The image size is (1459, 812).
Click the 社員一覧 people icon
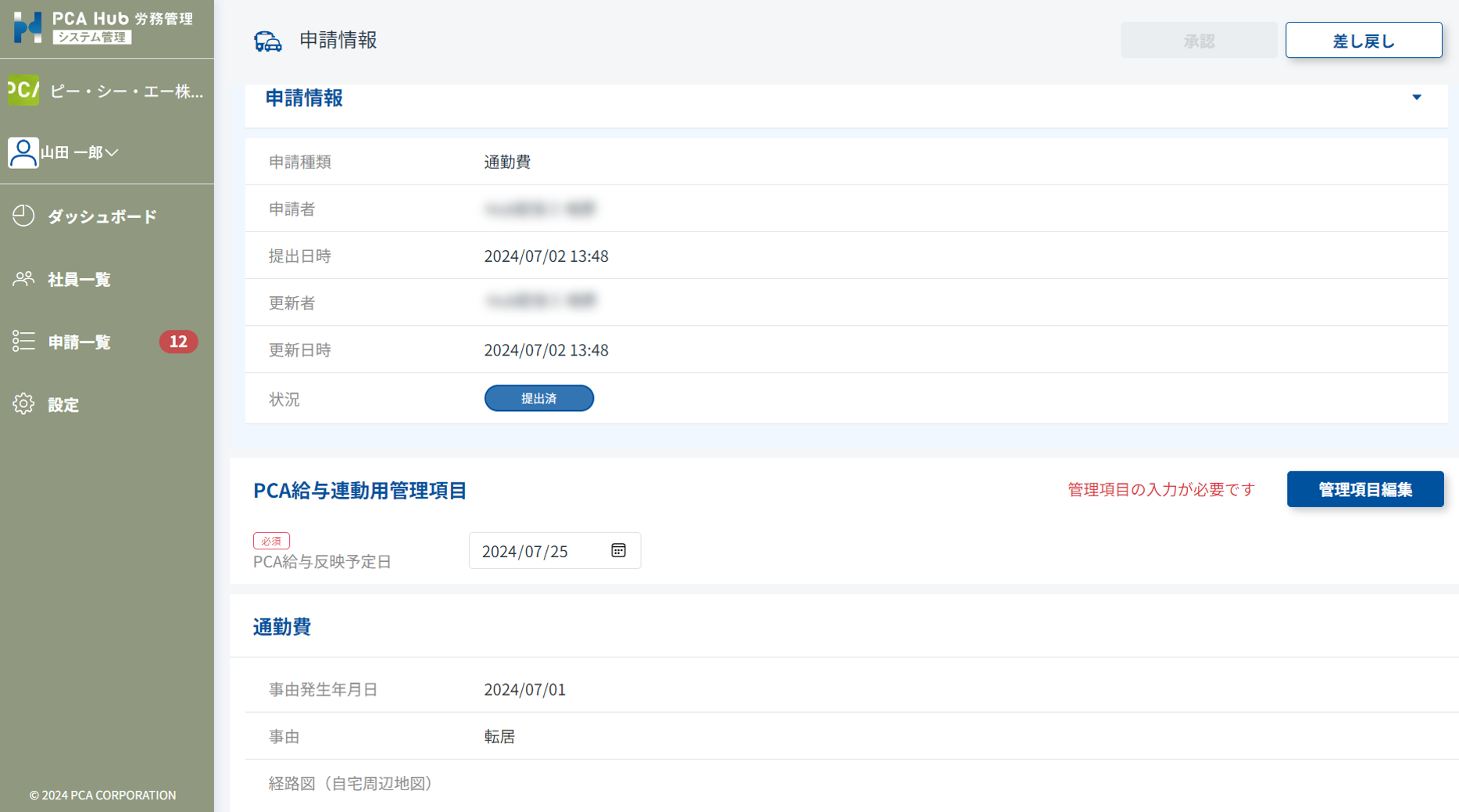(23, 278)
